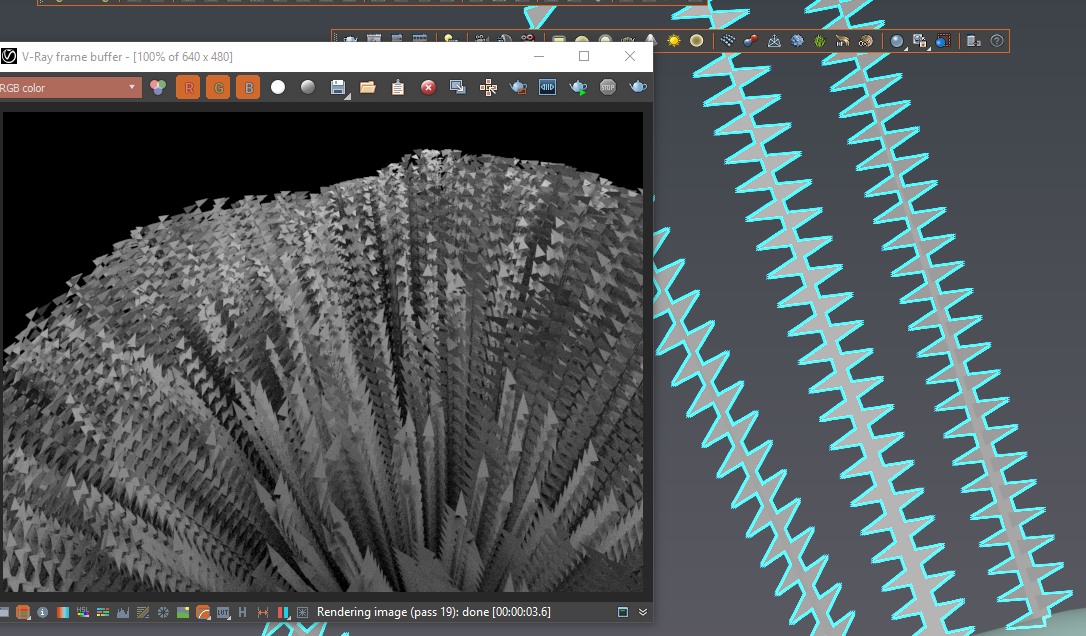This screenshot has height=636, width=1086.
Task: Click the render last teapot icon
Action: 637,88
